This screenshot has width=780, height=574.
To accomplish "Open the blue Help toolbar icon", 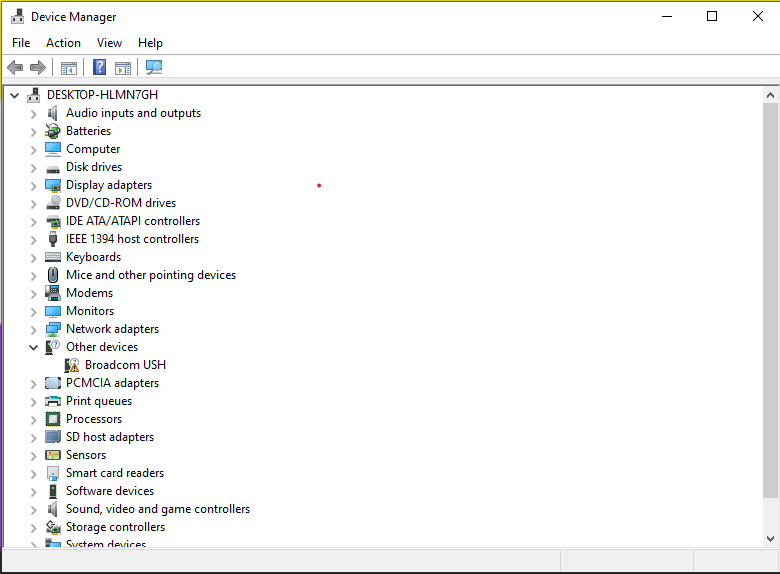I will (x=99, y=67).
